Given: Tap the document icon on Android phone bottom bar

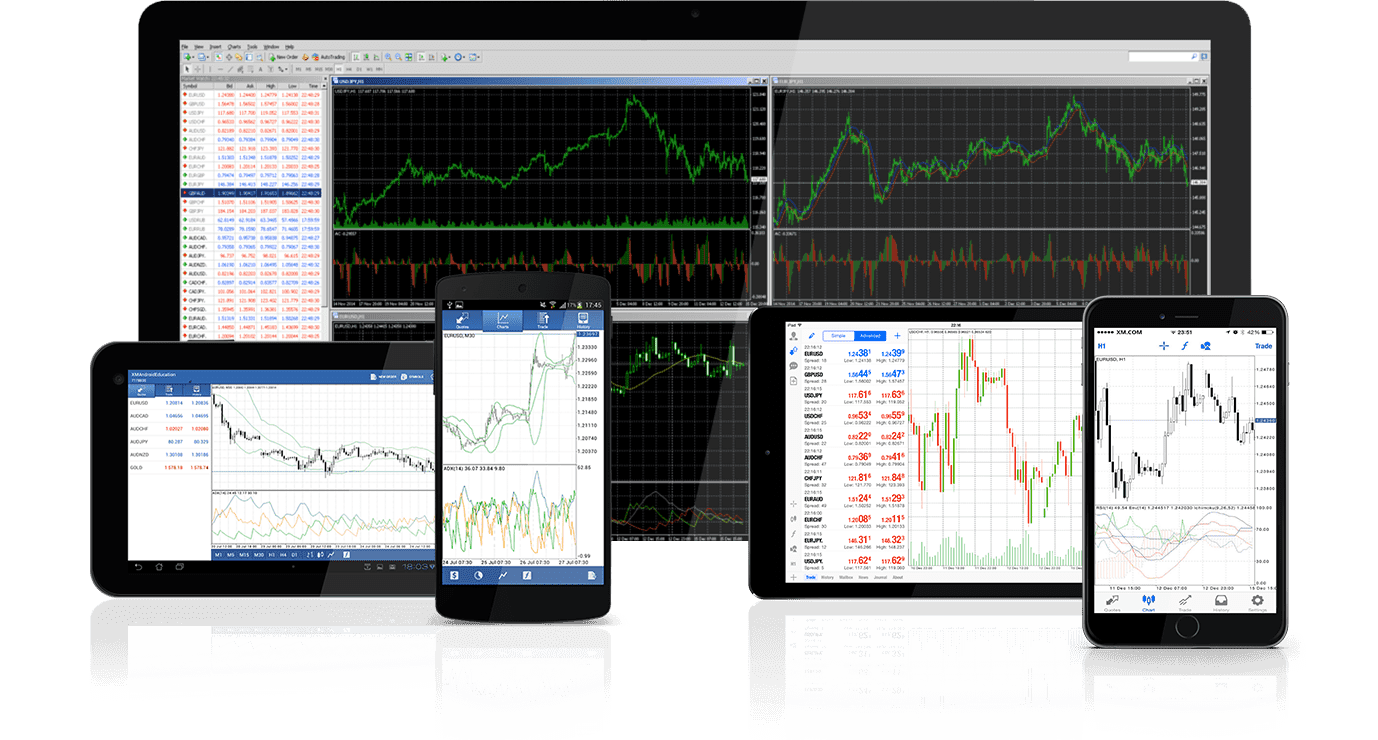Looking at the screenshot, I should pyautogui.click(x=592, y=575).
